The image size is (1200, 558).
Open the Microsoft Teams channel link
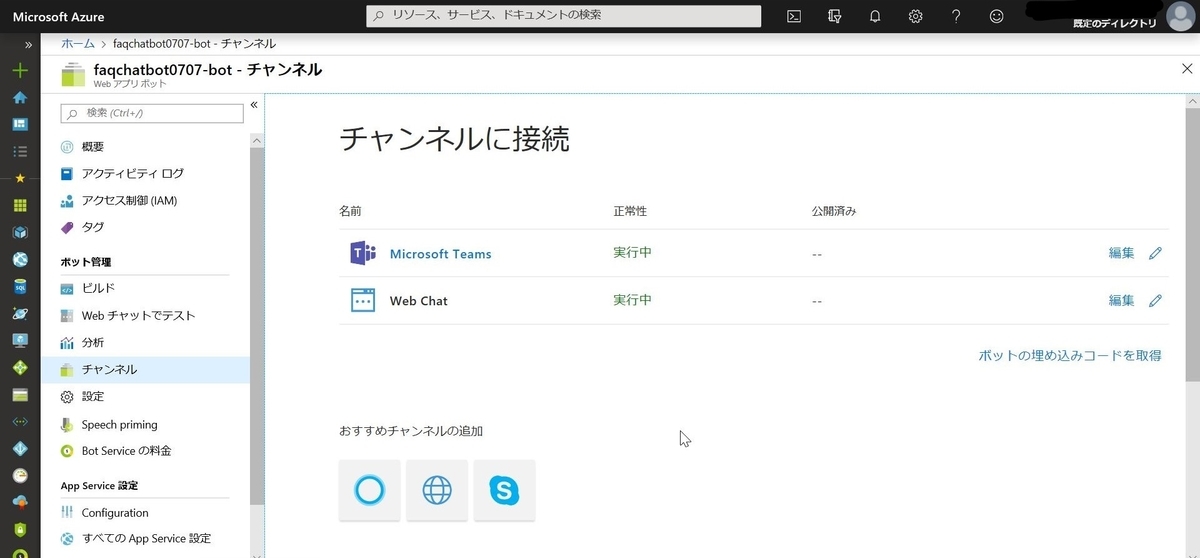(440, 254)
